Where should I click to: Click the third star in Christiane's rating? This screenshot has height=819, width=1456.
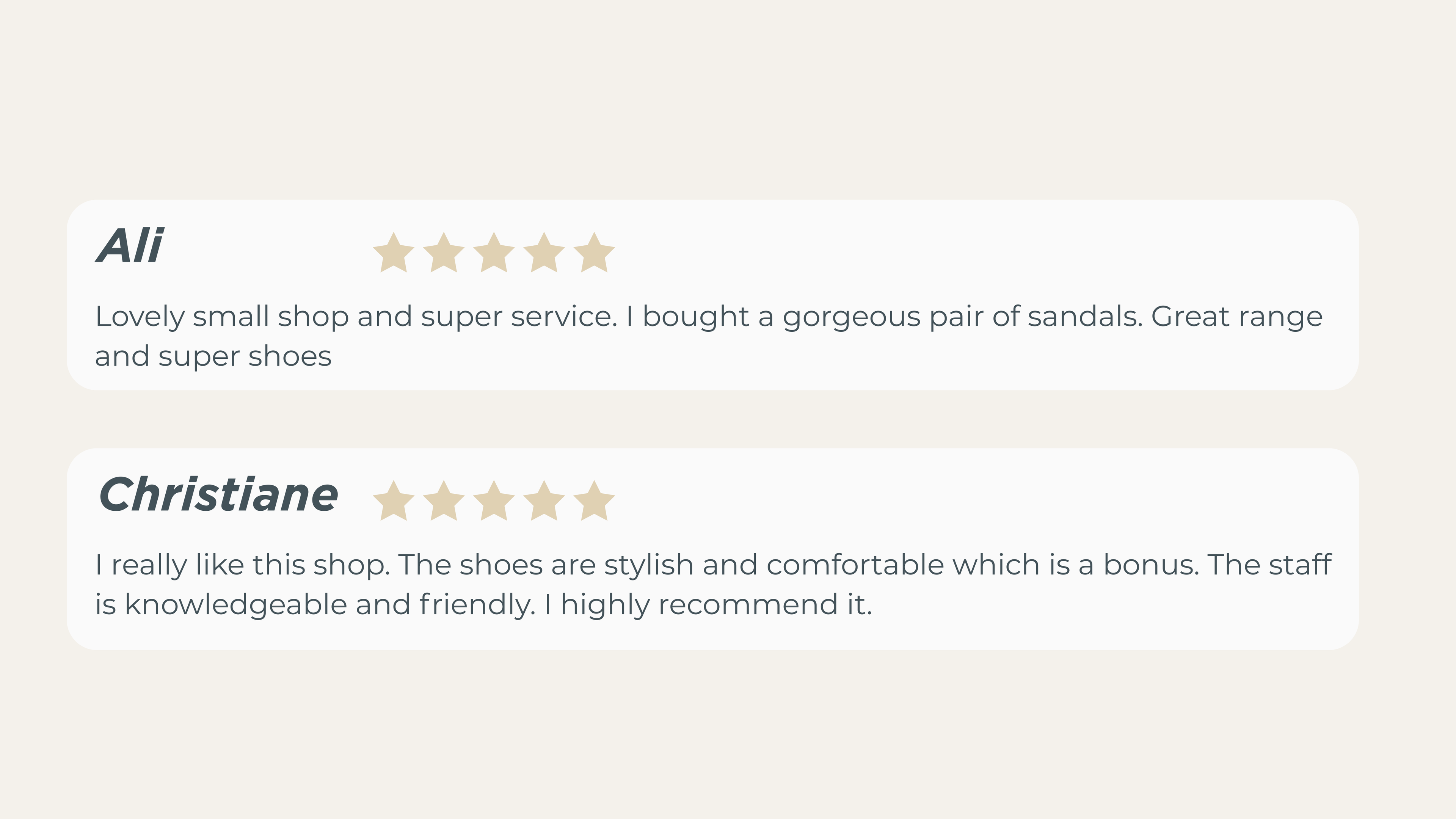(493, 501)
